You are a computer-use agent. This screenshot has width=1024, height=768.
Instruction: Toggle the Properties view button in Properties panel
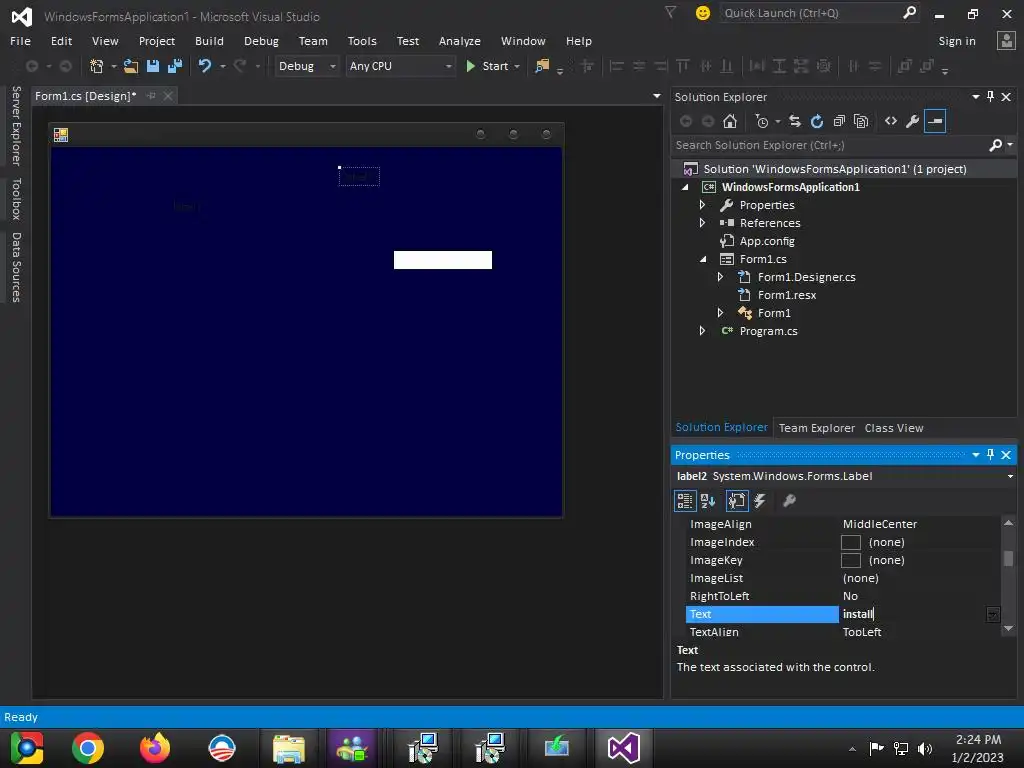[x=737, y=501]
